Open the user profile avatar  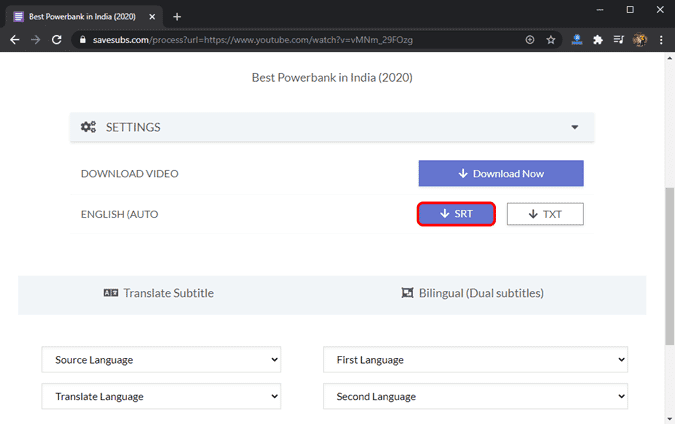click(x=640, y=40)
